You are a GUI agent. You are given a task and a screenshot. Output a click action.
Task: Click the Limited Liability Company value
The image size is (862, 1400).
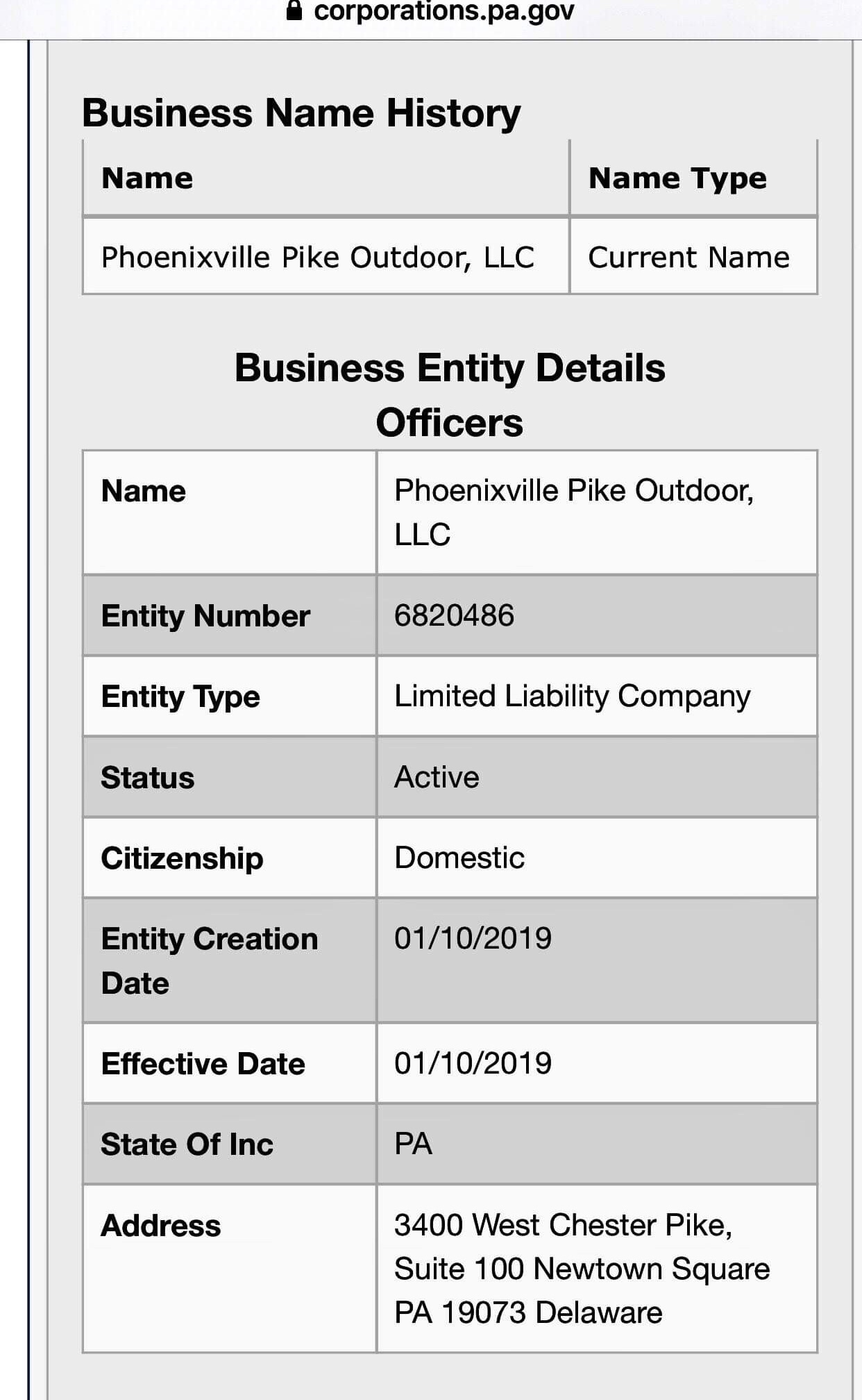[573, 696]
